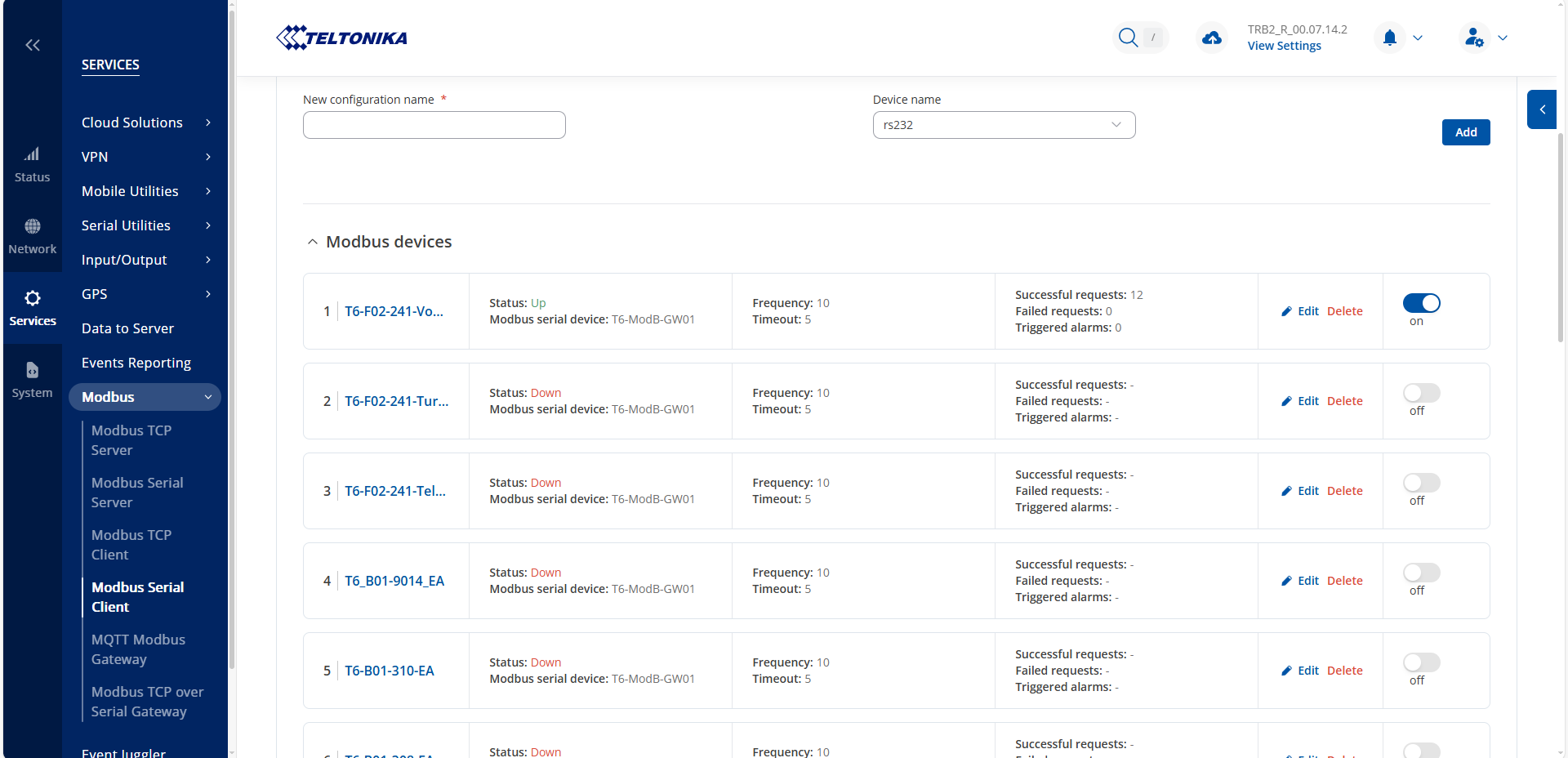The image size is (1568, 758).
Task: Open the user account settings icon
Action: [x=1474, y=38]
